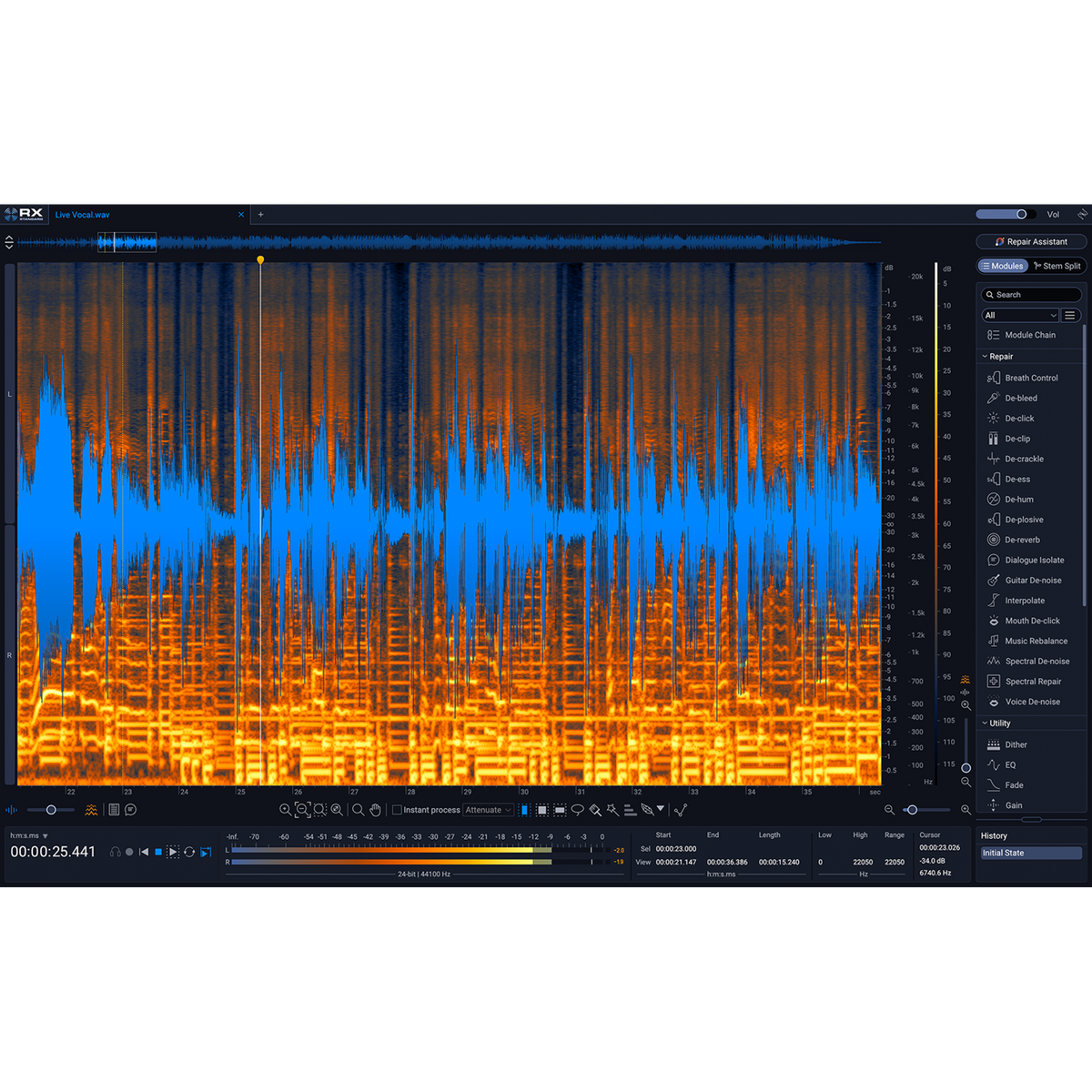The height and width of the screenshot is (1092, 1092).
Task: Open the markers and regions list icon
Action: pyautogui.click(x=114, y=810)
